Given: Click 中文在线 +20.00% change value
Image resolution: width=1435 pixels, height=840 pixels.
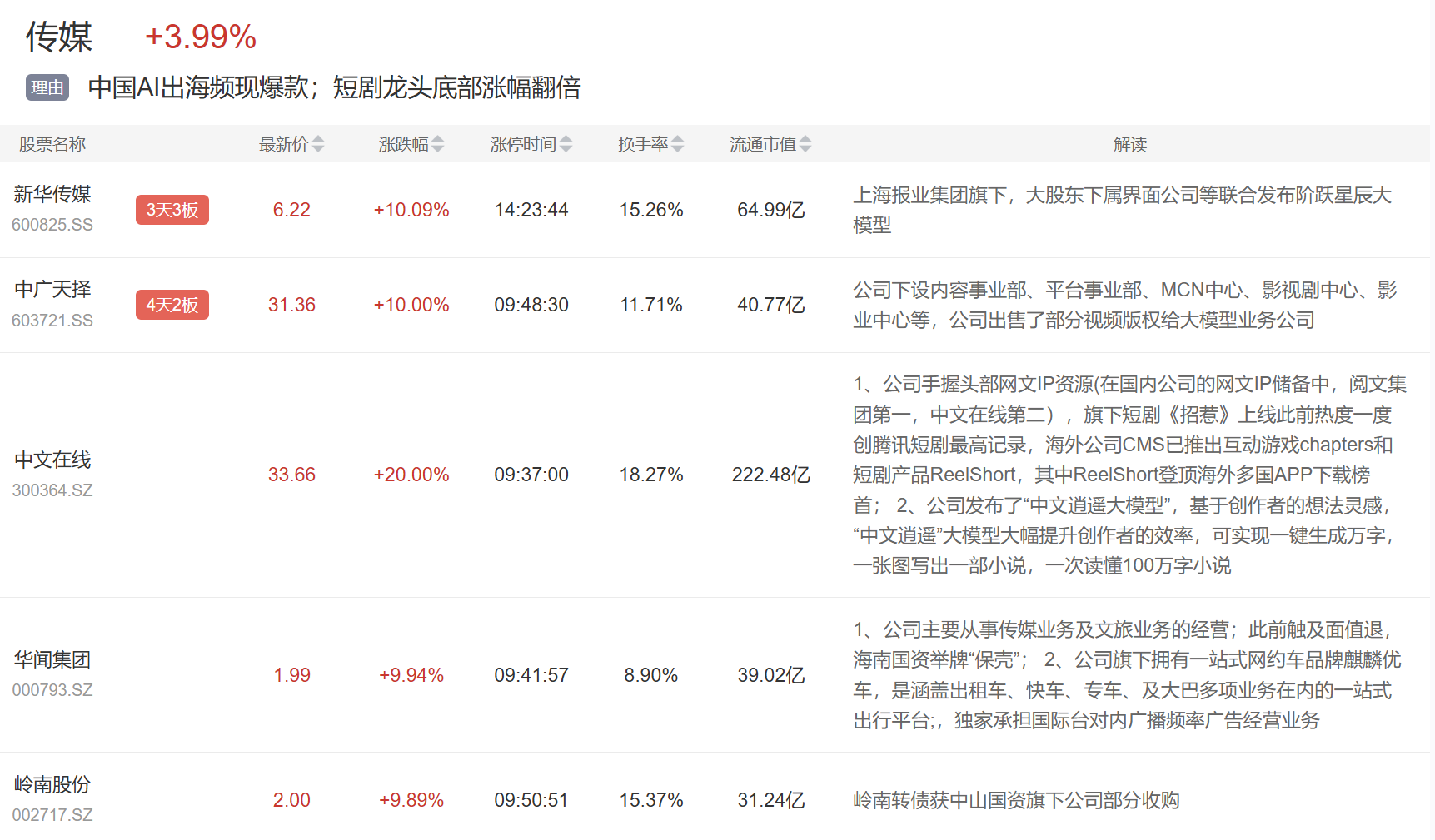Looking at the screenshot, I should [x=411, y=475].
